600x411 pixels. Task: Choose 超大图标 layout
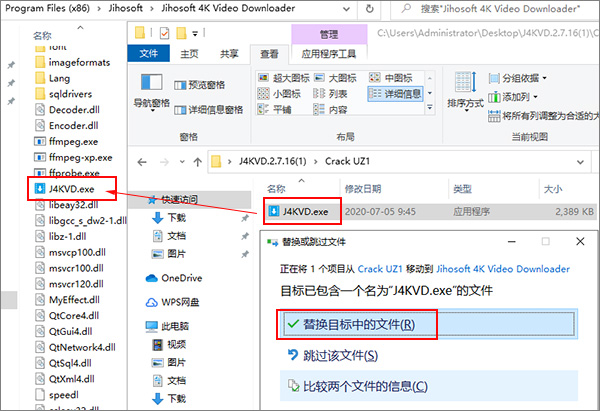pyautogui.click(x=284, y=78)
